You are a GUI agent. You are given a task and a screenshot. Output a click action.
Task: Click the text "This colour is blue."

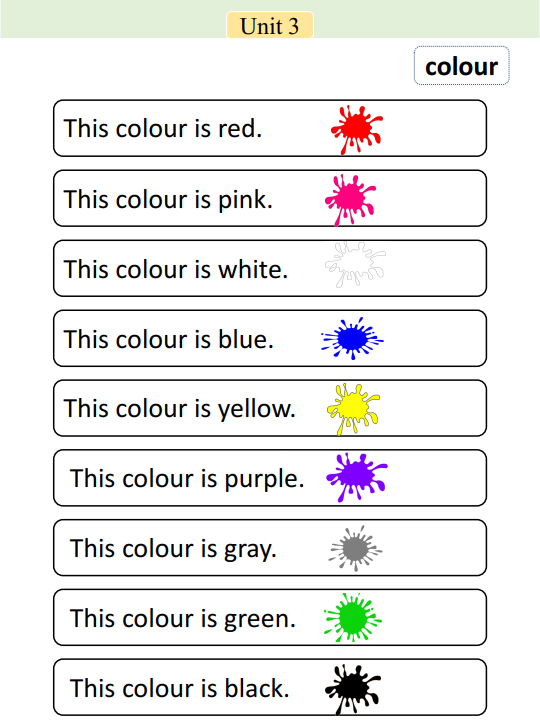point(169,339)
